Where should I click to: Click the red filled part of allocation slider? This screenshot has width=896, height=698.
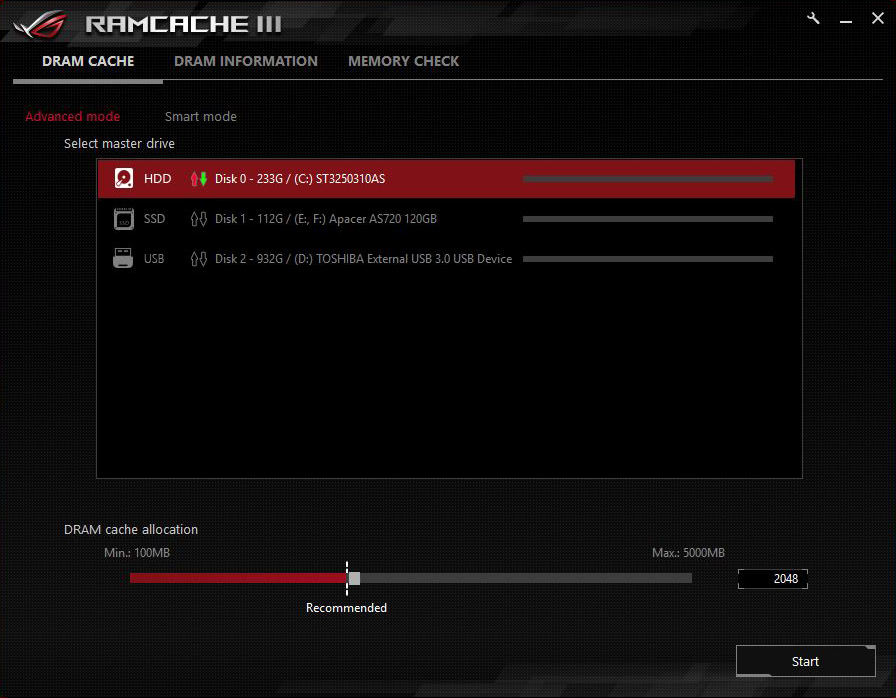coord(238,579)
